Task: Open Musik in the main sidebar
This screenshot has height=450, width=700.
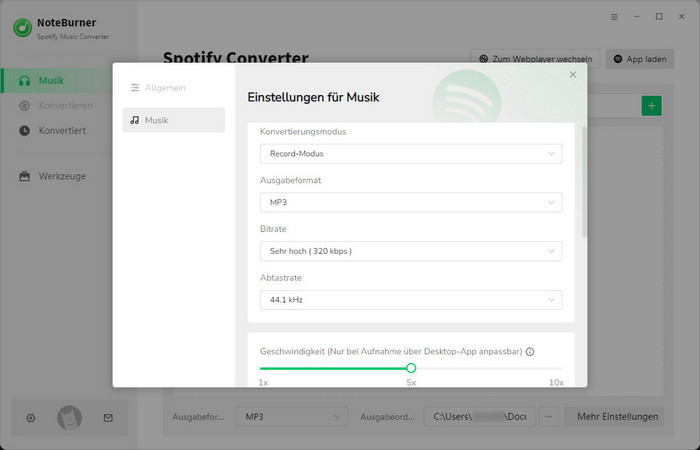Action: [x=57, y=81]
